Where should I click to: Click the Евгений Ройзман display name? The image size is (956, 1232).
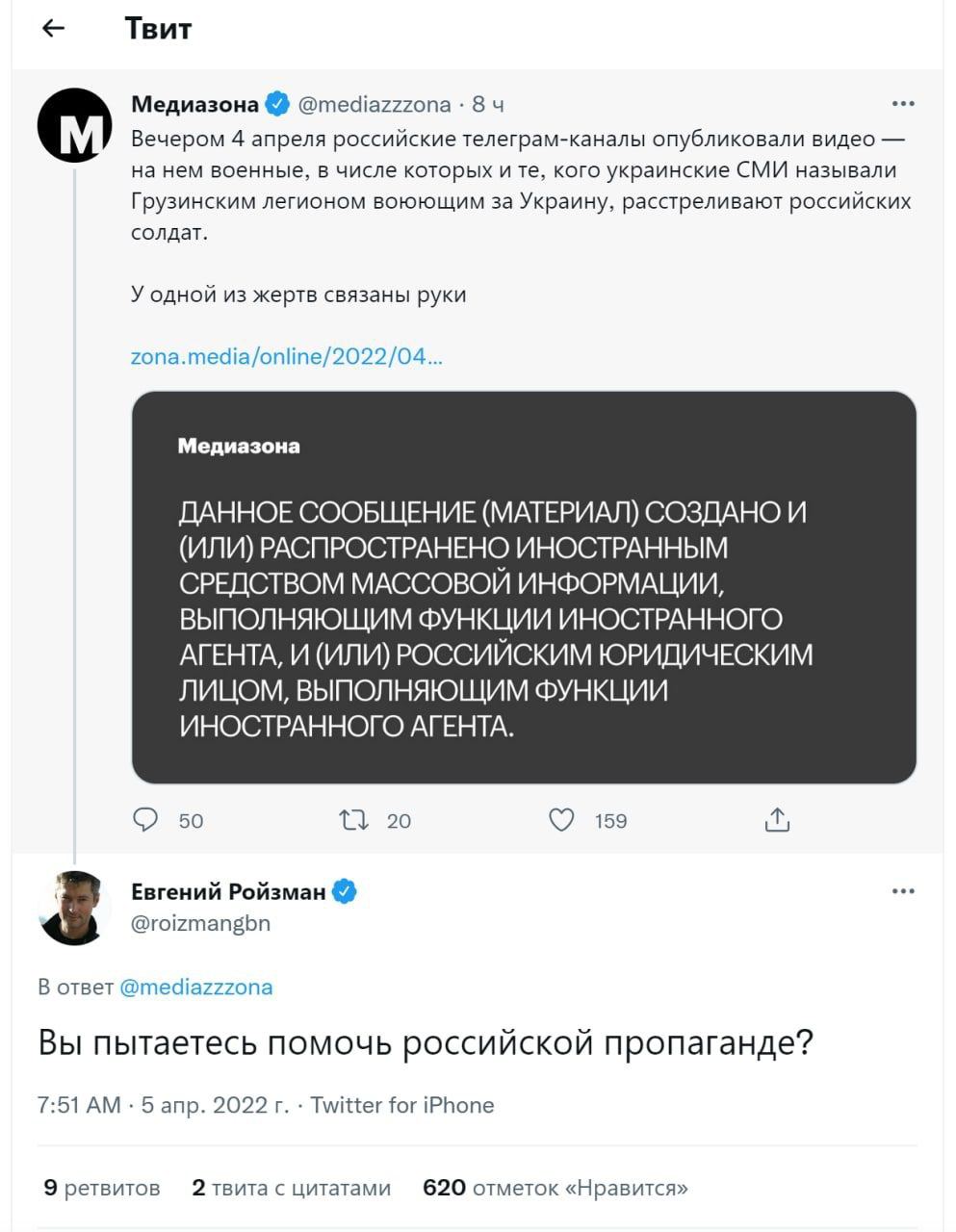pyautogui.click(x=228, y=892)
